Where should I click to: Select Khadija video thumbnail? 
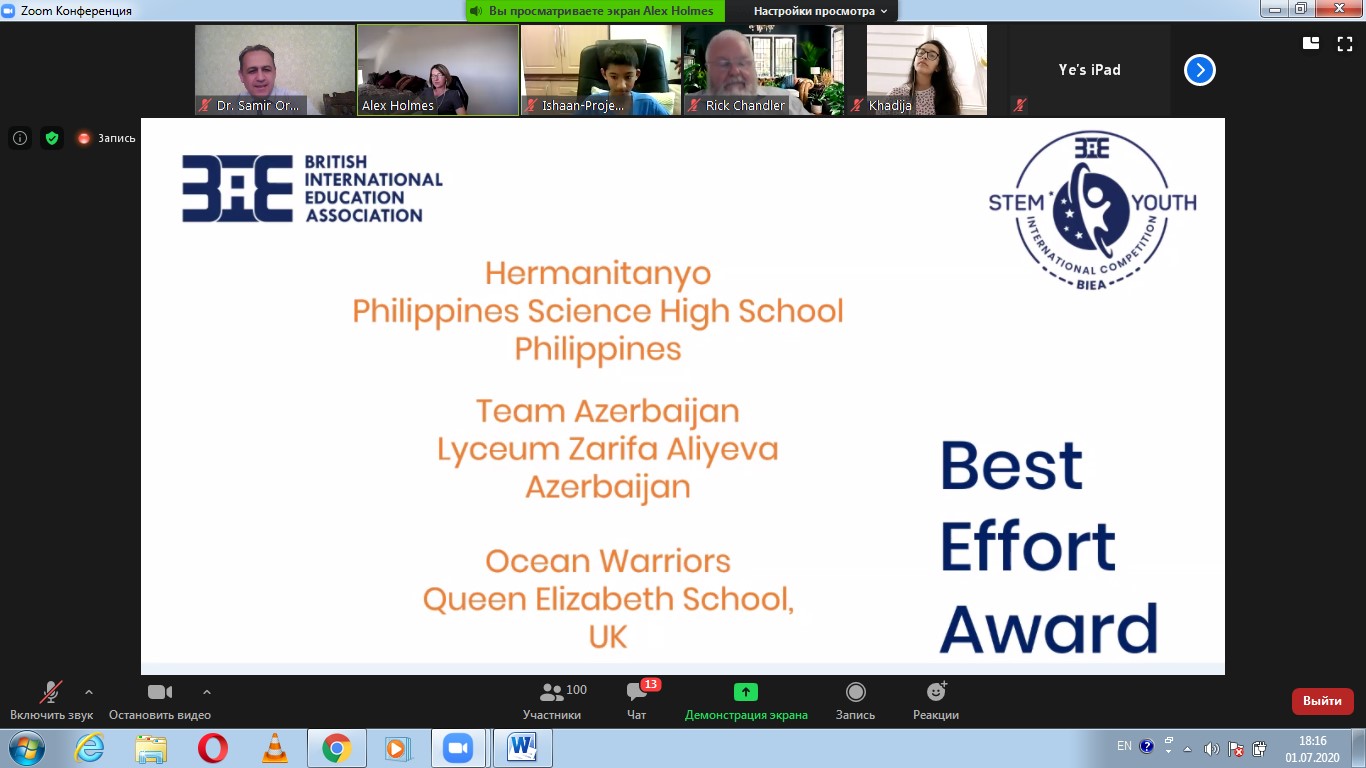(x=927, y=70)
